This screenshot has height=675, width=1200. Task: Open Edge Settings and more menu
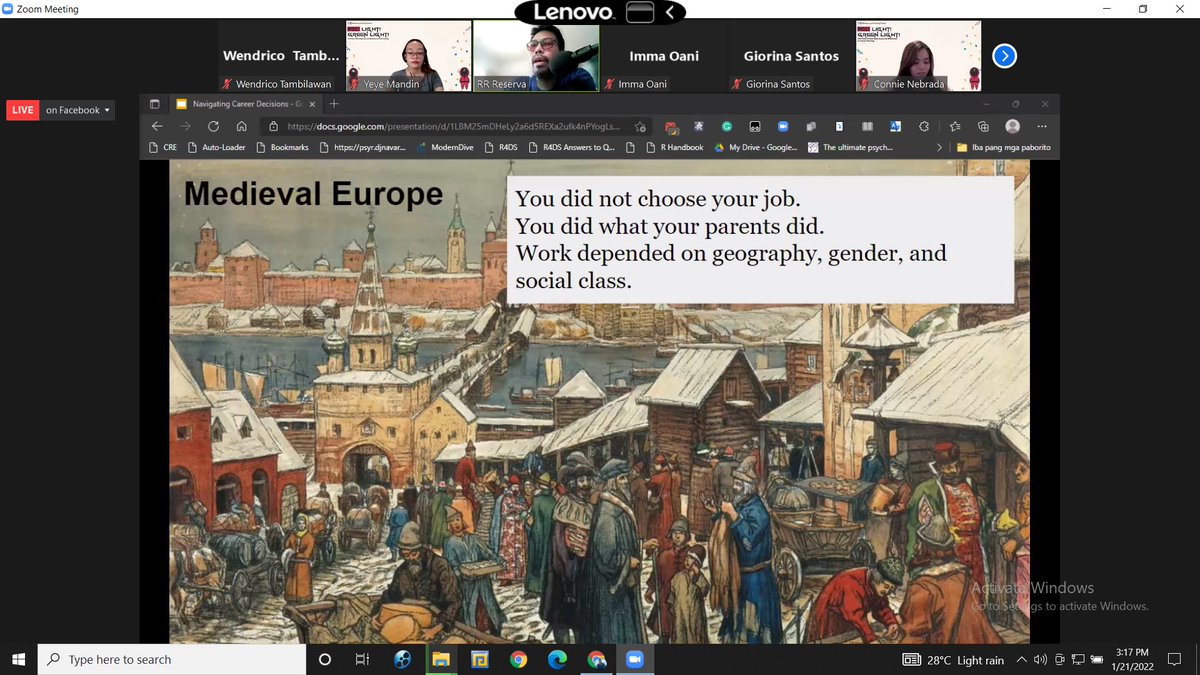1043,127
